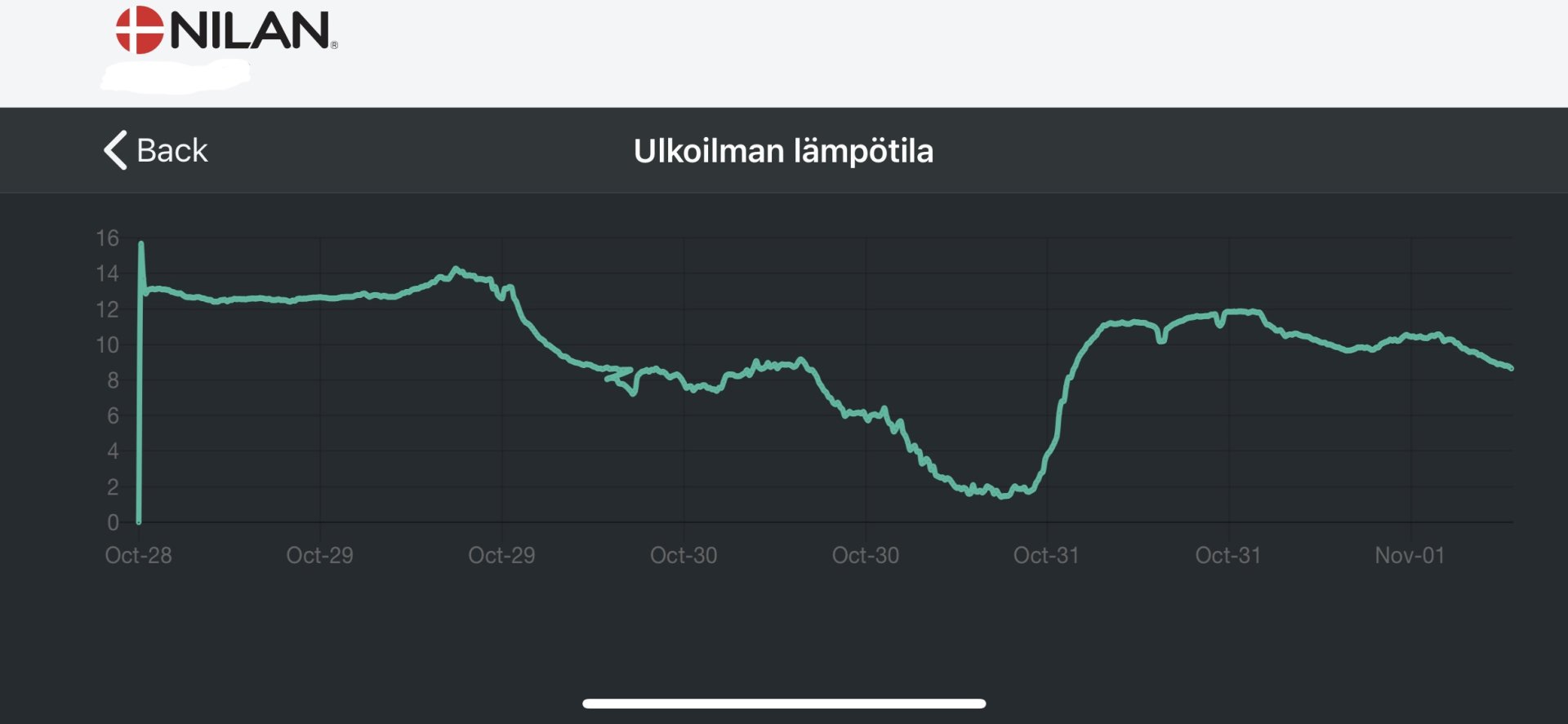Click the 14 value on y-axis
The width and height of the screenshot is (1568, 724).
(x=107, y=273)
